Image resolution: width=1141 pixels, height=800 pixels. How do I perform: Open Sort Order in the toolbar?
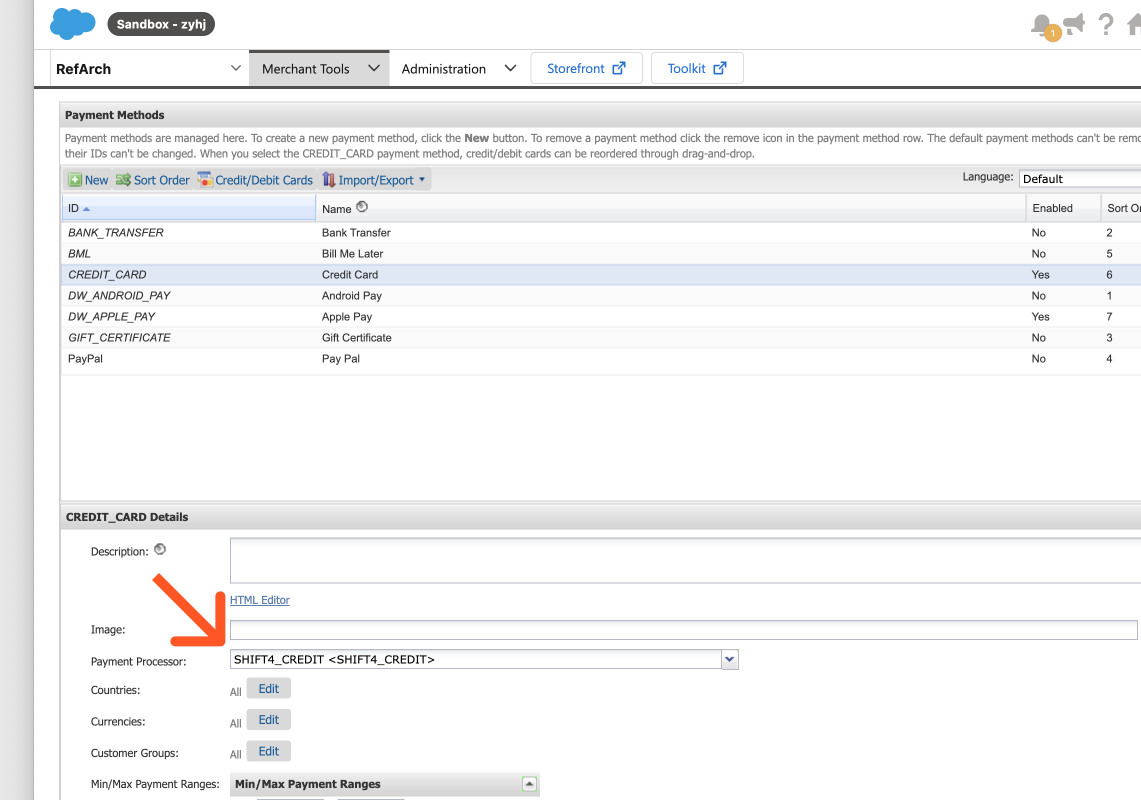153,180
